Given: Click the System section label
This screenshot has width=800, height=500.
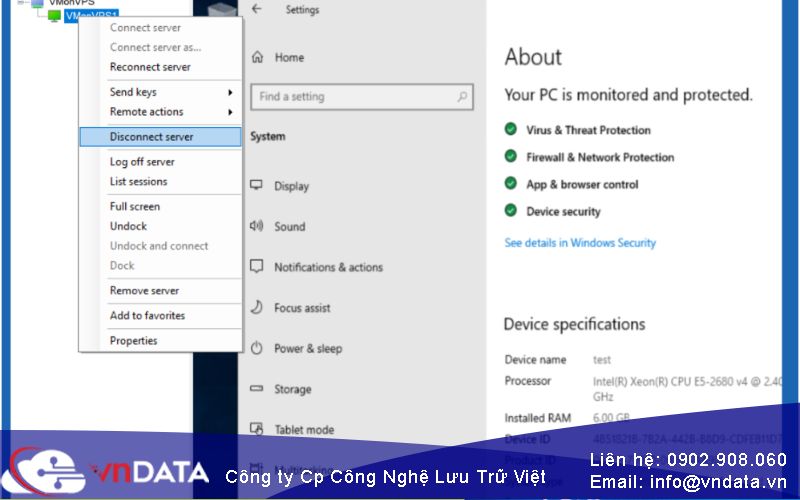Looking at the screenshot, I should pyautogui.click(x=268, y=137).
